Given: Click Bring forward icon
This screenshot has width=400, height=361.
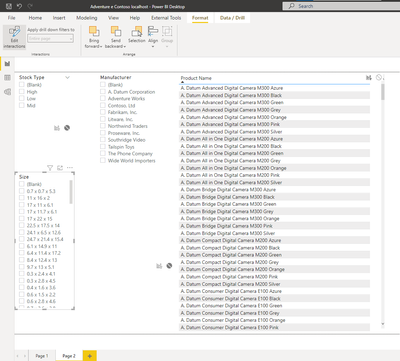Looking at the screenshot, I should (x=94, y=31).
